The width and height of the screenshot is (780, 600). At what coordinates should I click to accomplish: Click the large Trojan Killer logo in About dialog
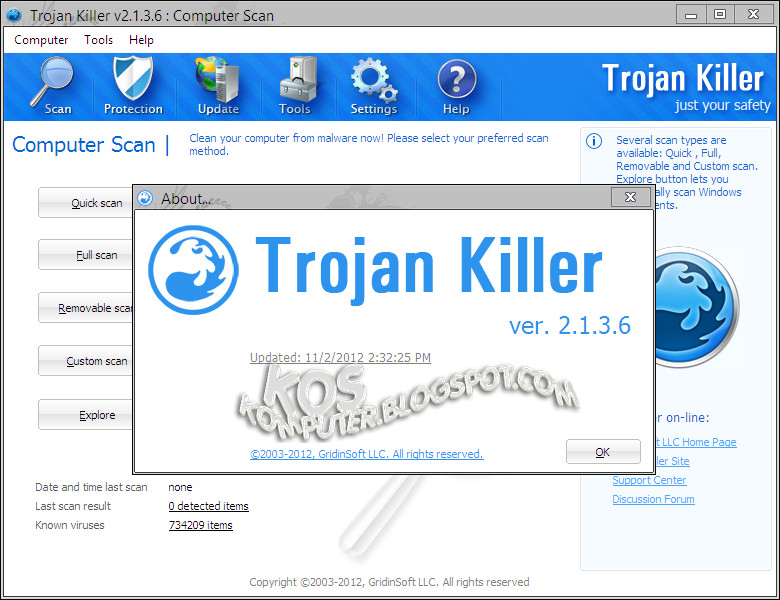194,270
